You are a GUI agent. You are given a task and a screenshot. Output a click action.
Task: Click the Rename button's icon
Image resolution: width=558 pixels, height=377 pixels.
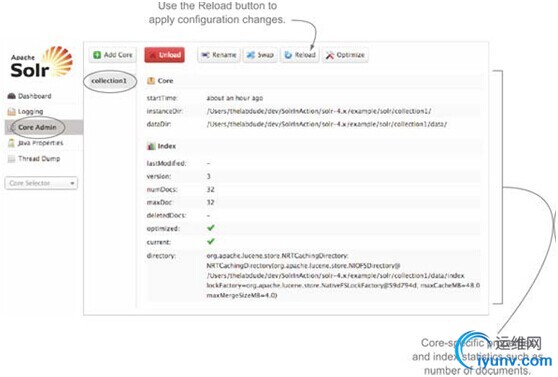(x=205, y=55)
